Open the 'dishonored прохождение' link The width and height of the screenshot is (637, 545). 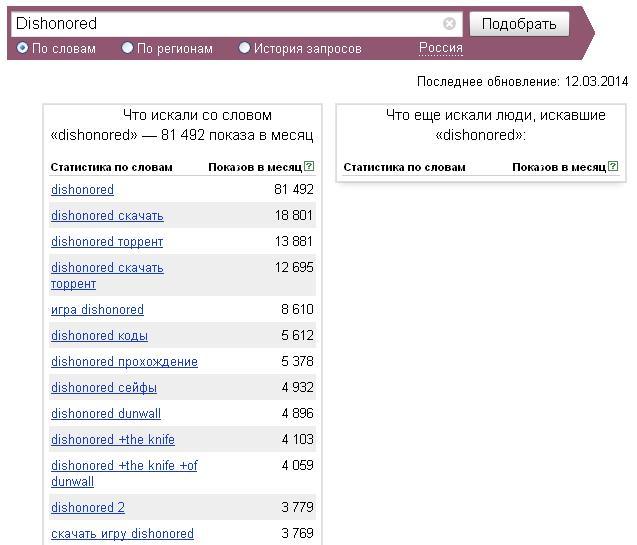click(x=124, y=361)
